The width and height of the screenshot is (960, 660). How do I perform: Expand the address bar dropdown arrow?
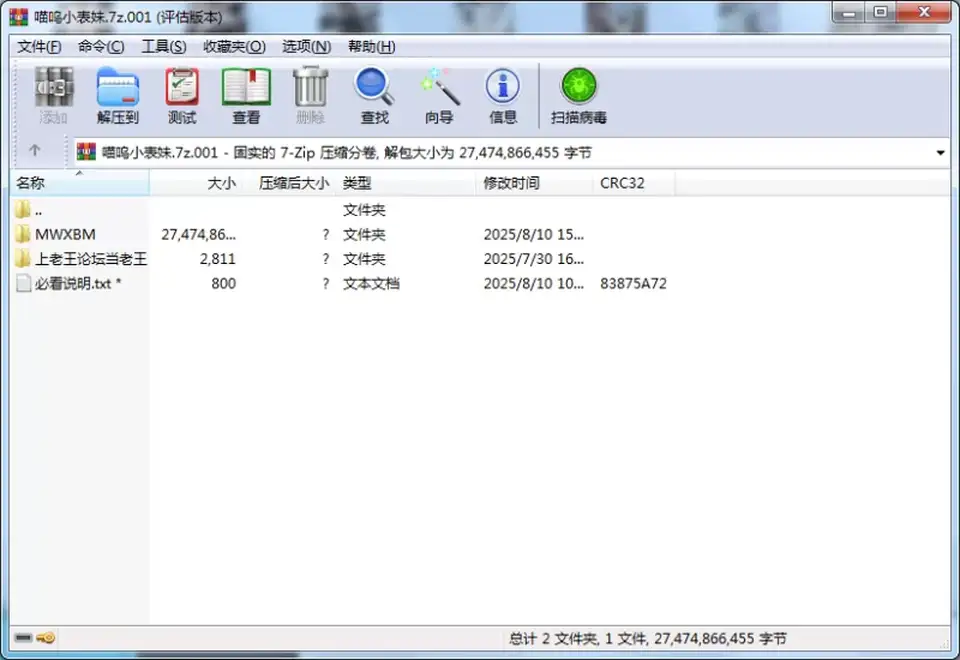pyautogui.click(x=940, y=152)
